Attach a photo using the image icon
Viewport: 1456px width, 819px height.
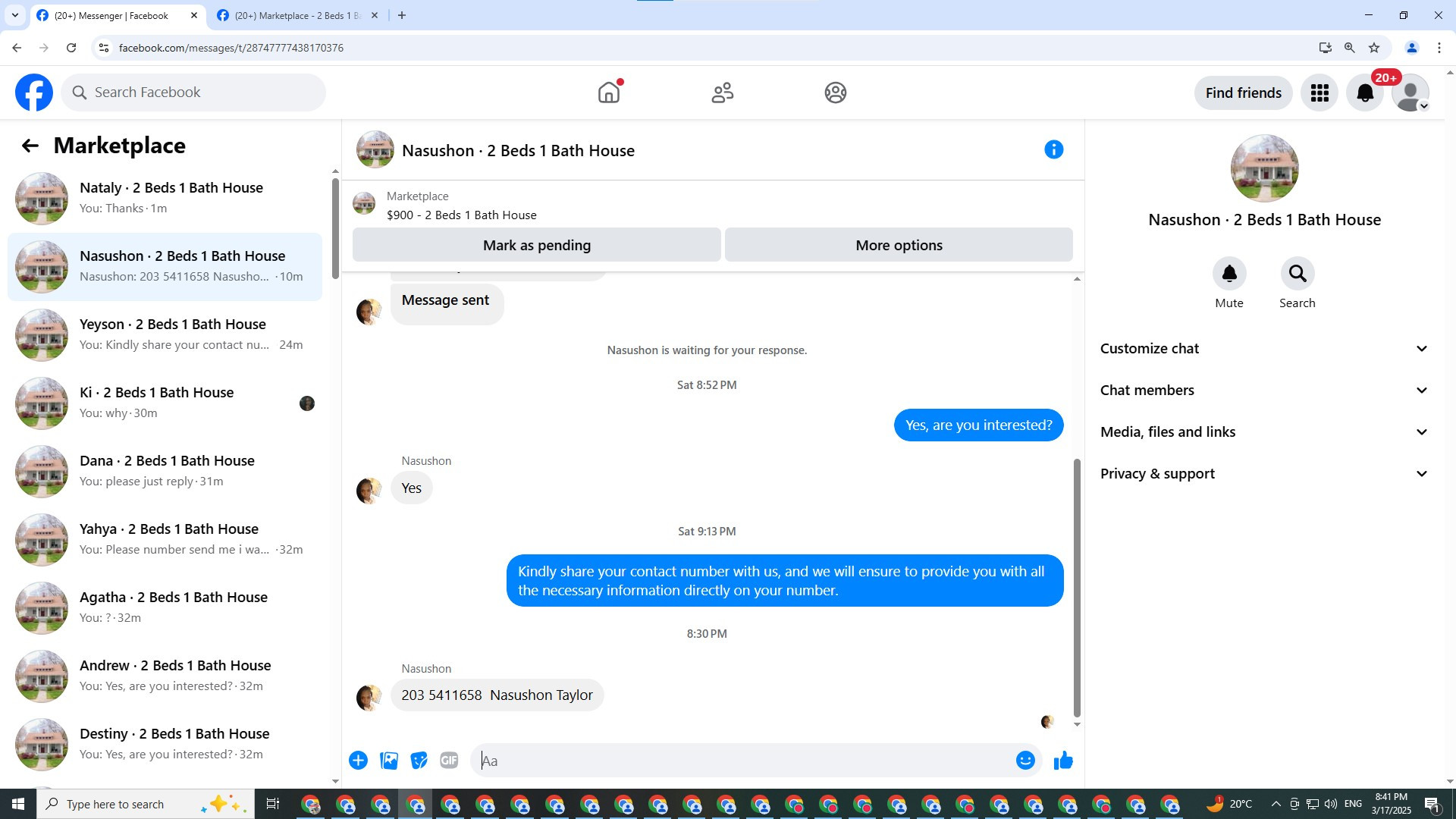pyautogui.click(x=389, y=761)
